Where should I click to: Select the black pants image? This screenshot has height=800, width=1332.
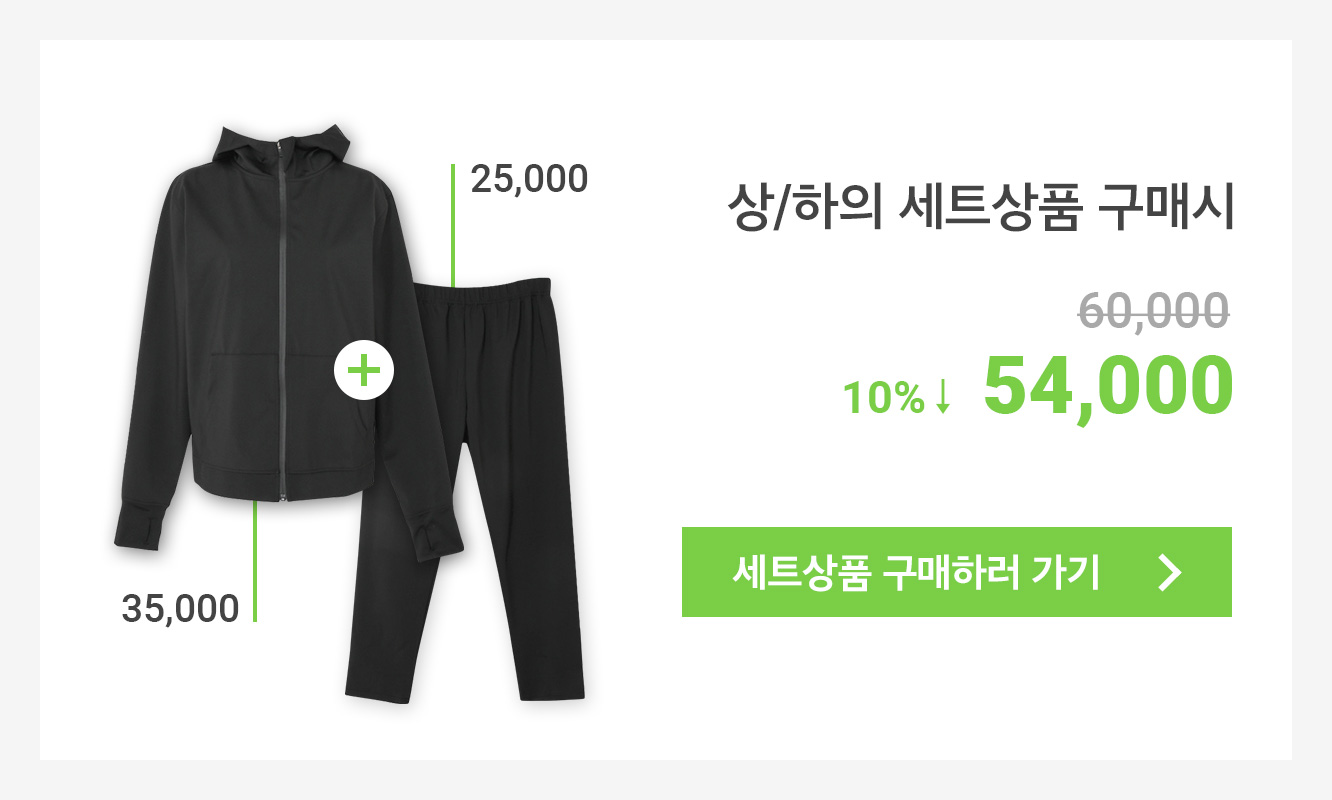point(470,490)
